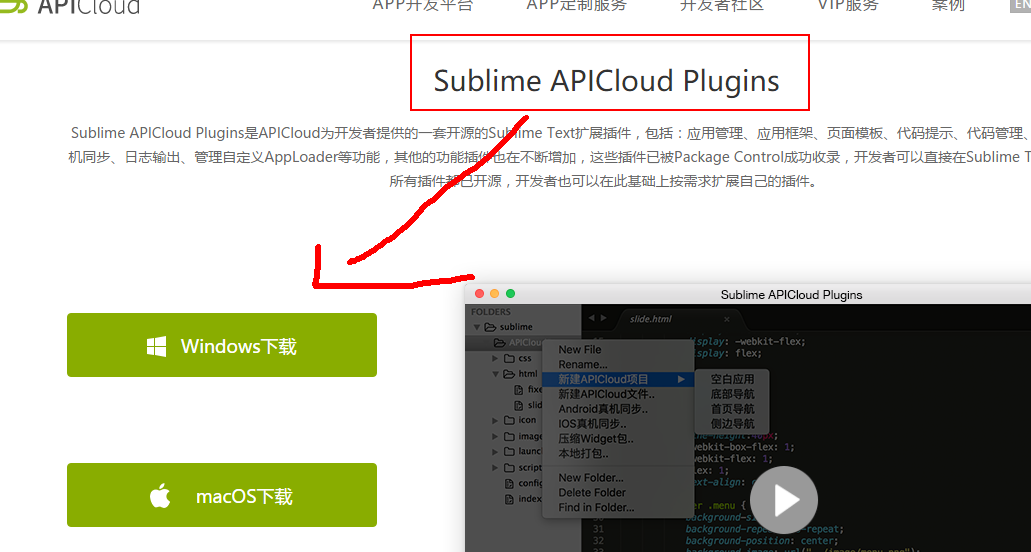Click the Apple logo on macOS button
The height and width of the screenshot is (552, 1031).
[x=160, y=496]
